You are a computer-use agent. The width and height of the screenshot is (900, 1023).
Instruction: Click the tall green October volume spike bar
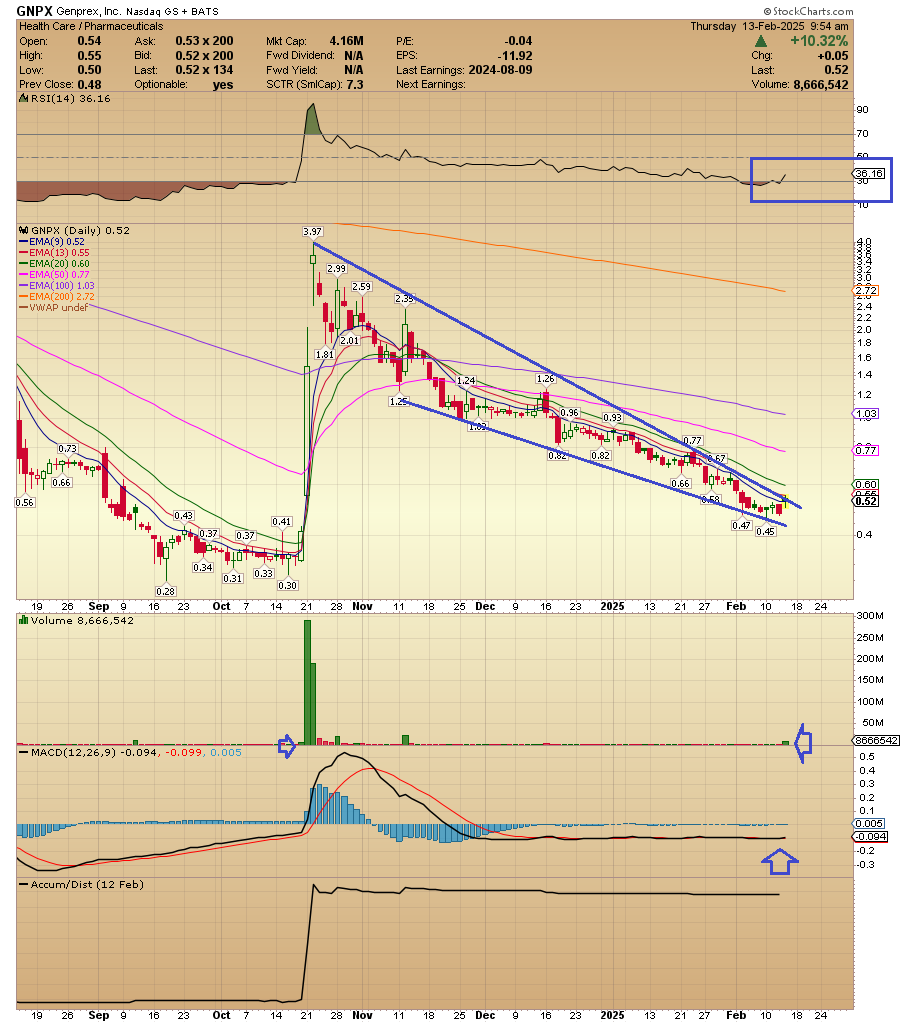pos(307,682)
